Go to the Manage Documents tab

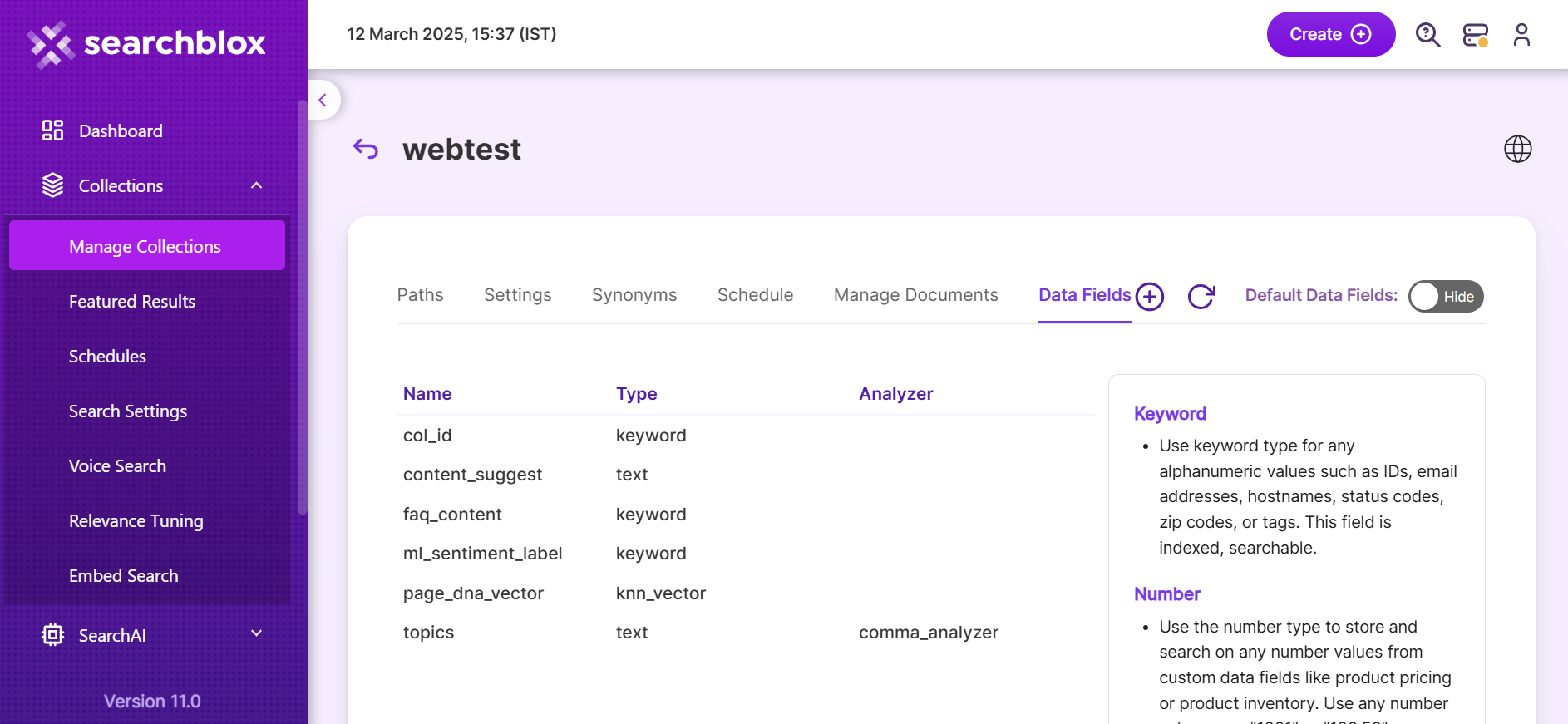pyautogui.click(x=916, y=295)
